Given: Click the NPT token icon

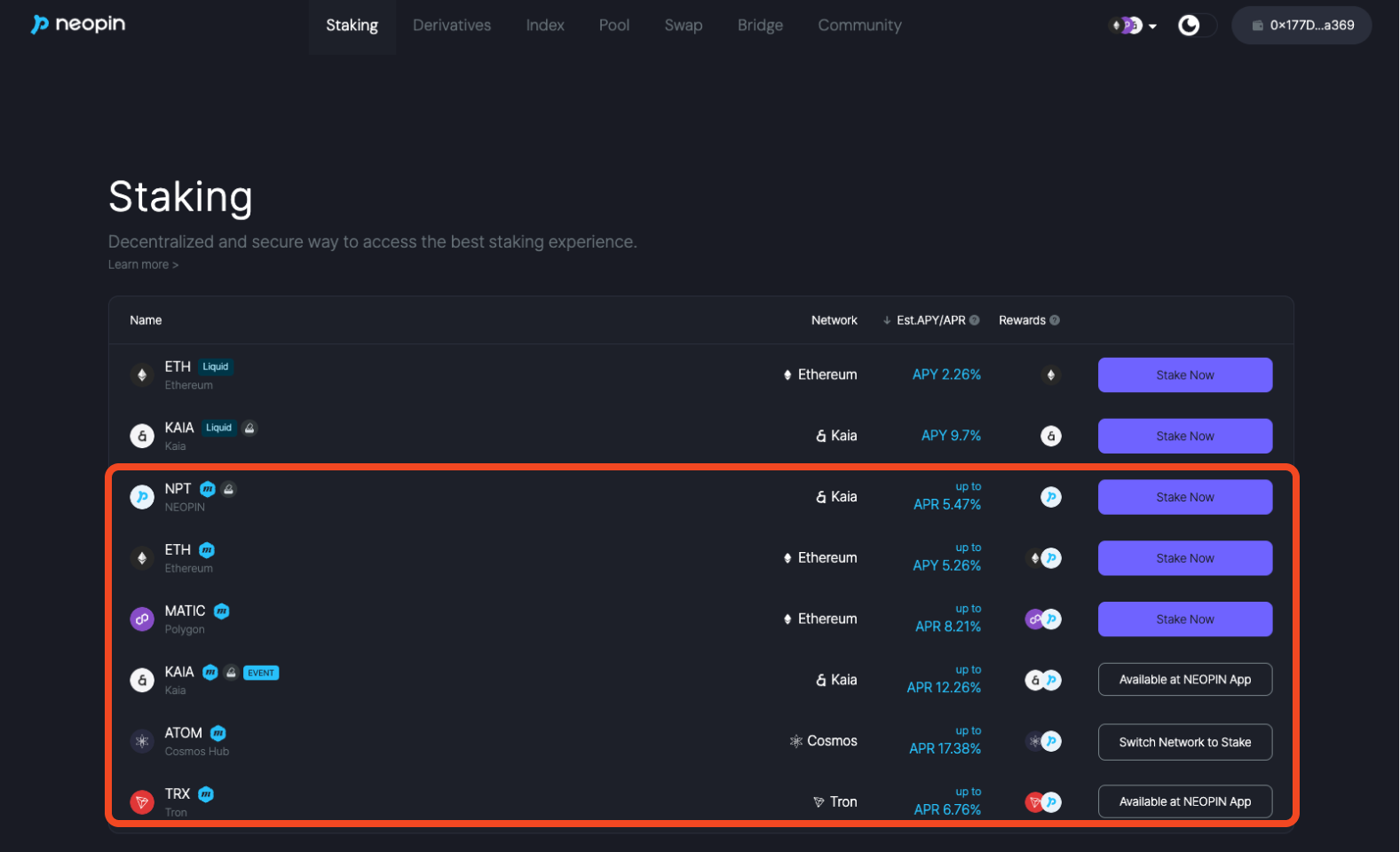Looking at the screenshot, I should 142,497.
